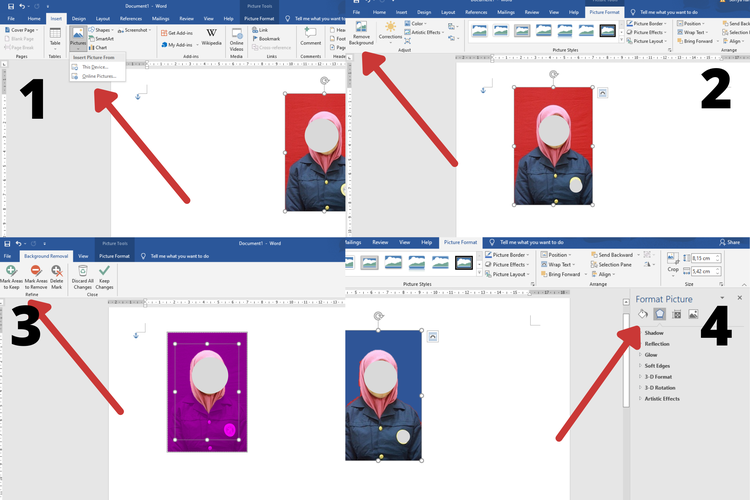This screenshot has width=750, height=500.
Task: Expand Soft Edges section in Format Picture pane
Action: pyautogui.click(x=655, y=366)
